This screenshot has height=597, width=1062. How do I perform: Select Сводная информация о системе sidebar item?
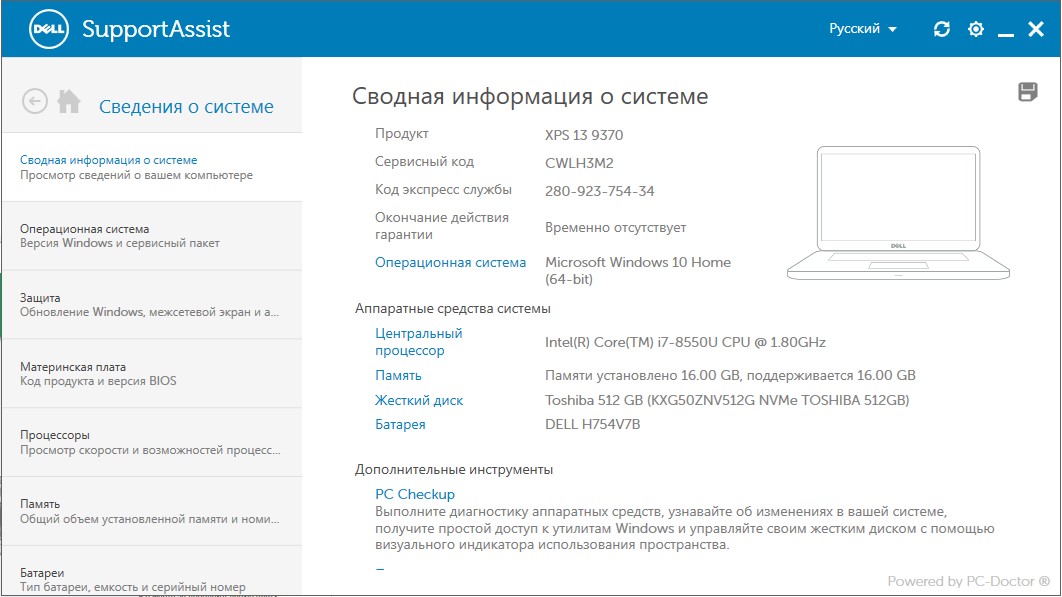pos(152,167)
